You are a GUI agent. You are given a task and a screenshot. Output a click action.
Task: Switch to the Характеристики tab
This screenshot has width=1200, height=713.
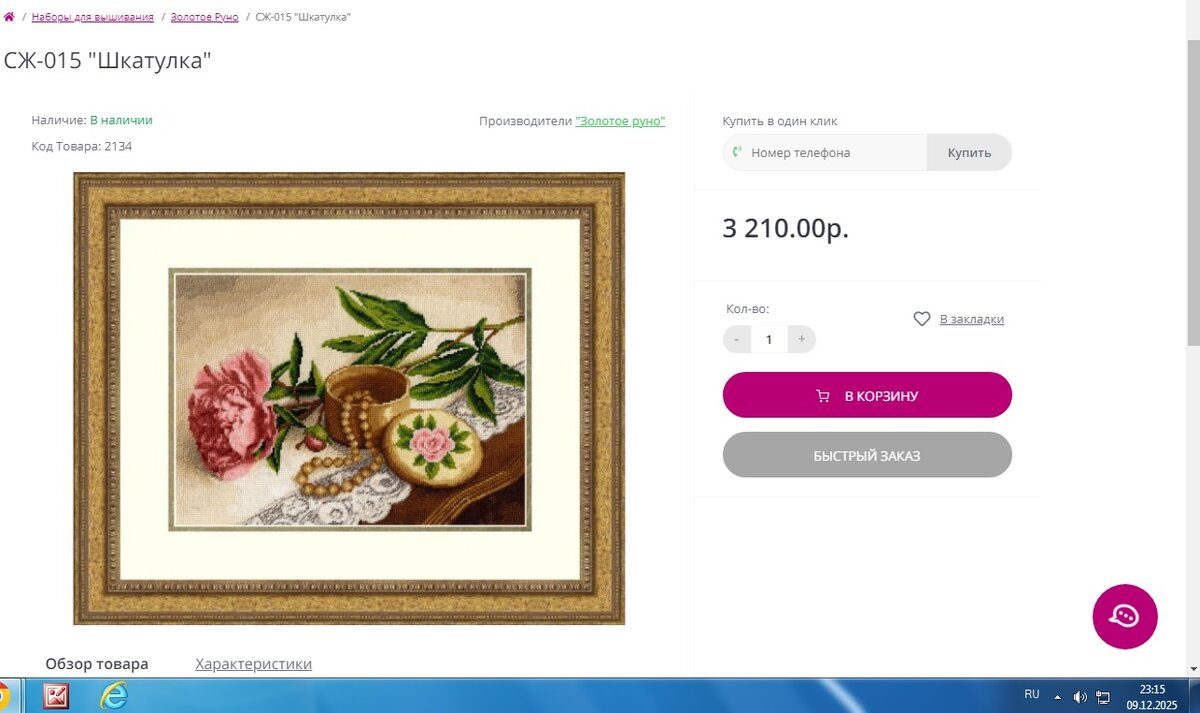tap(253, 664)
